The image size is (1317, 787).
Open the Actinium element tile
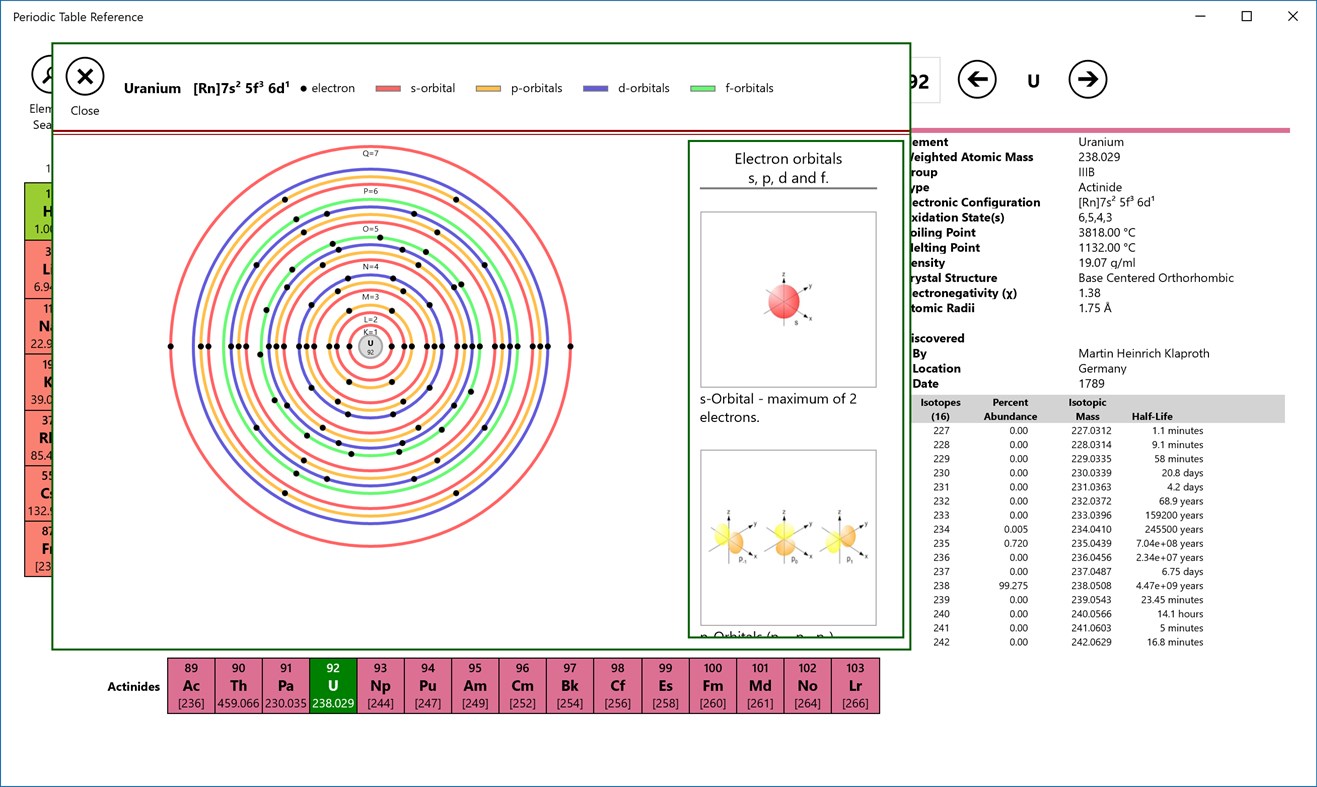(x=190, y=685)
